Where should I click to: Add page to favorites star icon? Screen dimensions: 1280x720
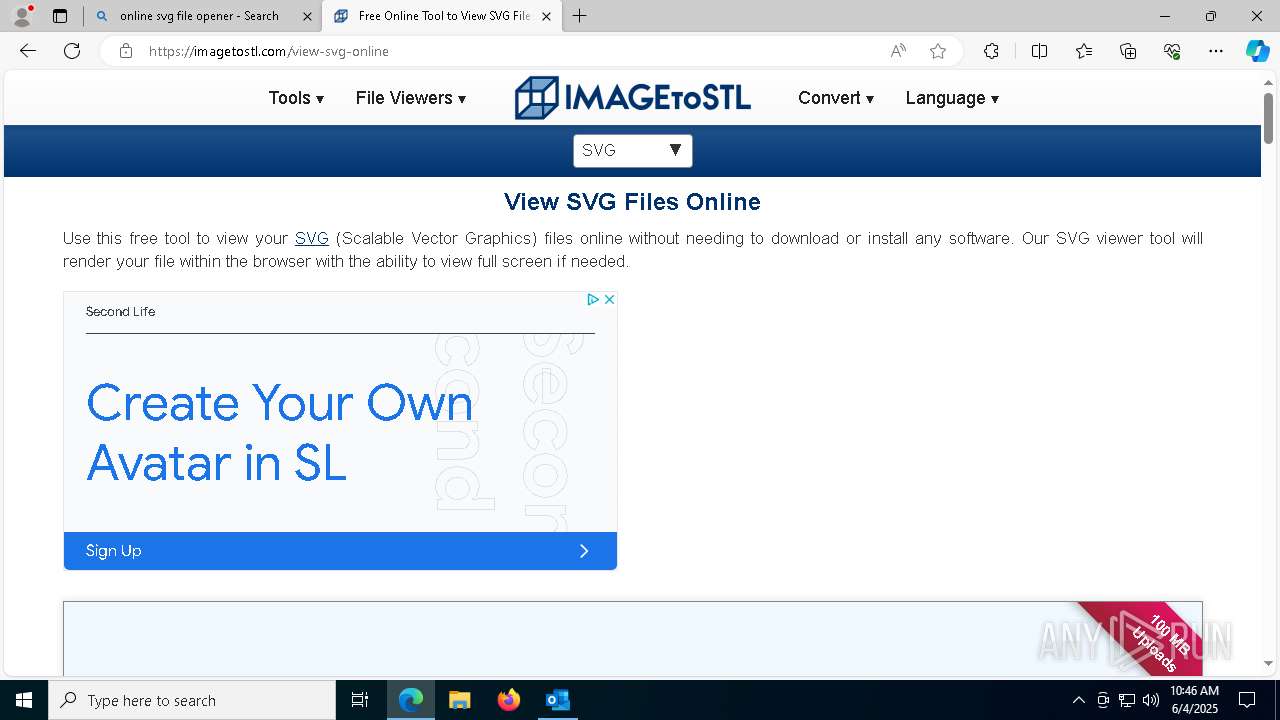point(938,51)
